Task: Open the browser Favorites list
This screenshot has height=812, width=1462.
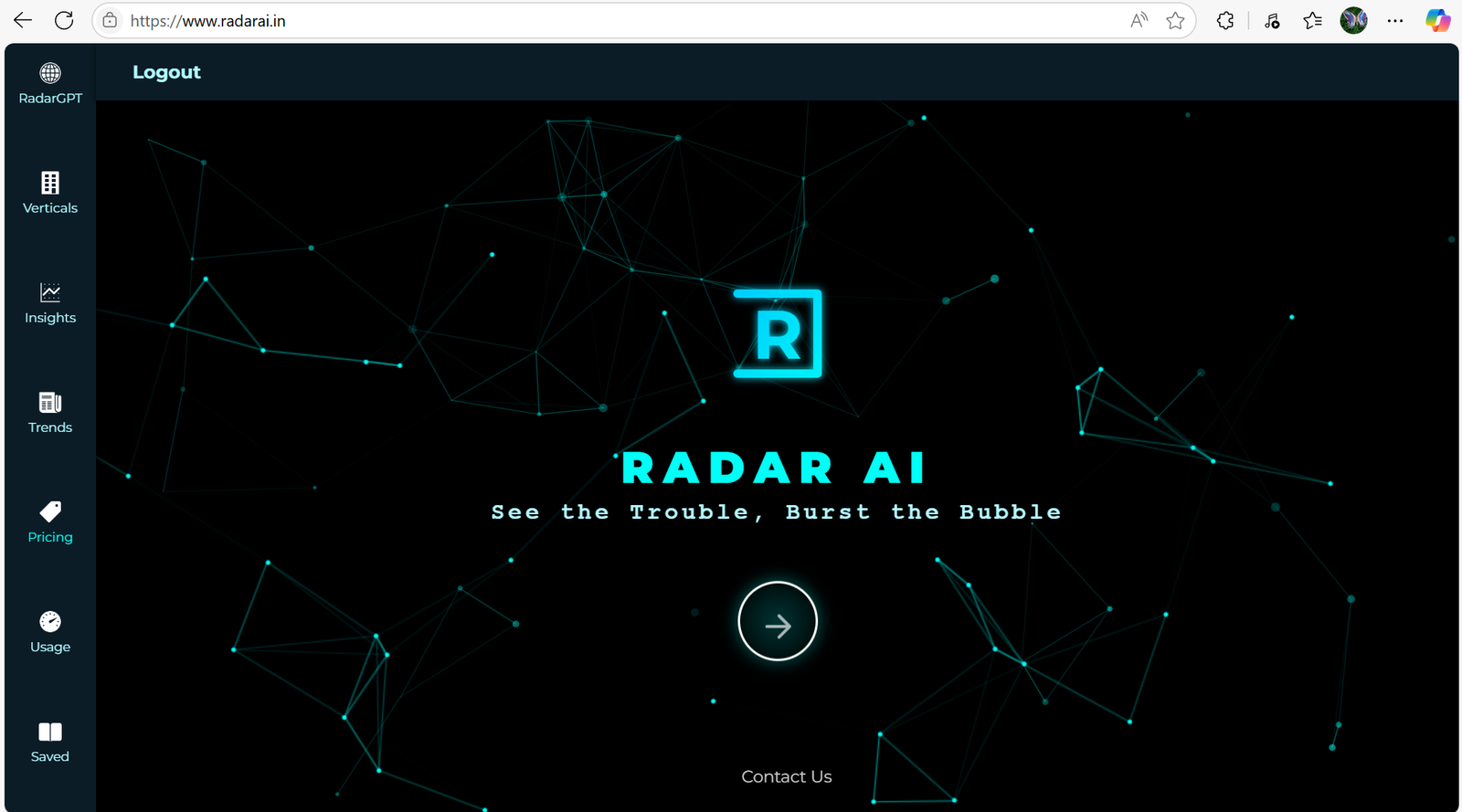Action: pos(1313,20)
